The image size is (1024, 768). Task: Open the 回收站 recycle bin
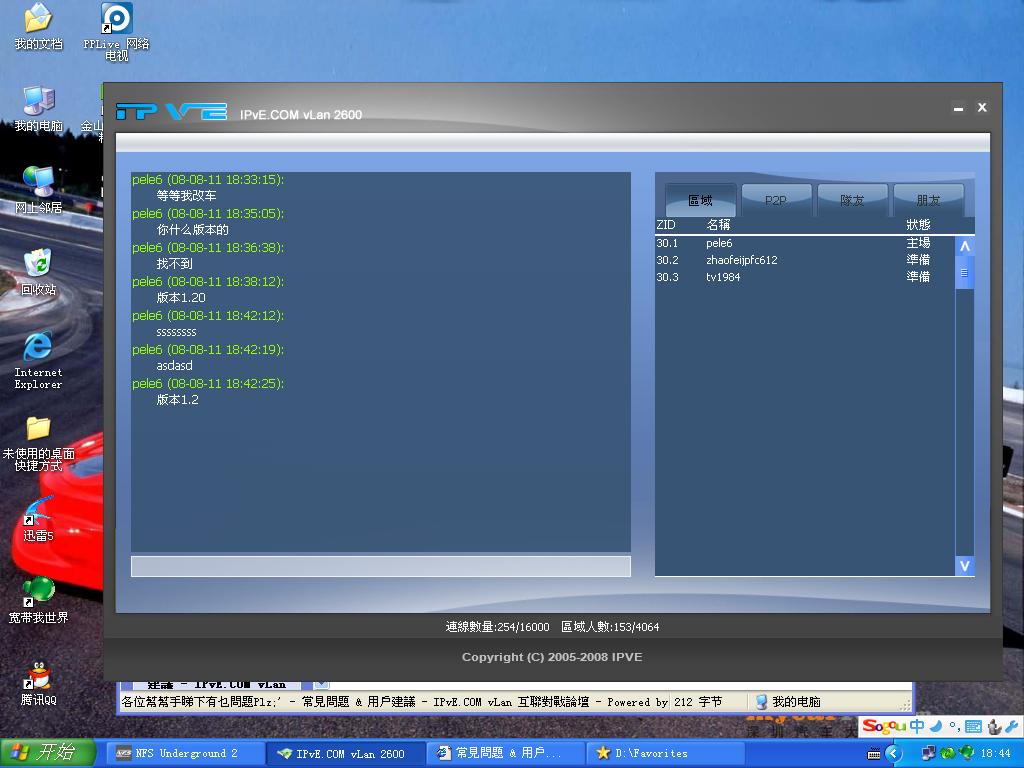point(38,264)
